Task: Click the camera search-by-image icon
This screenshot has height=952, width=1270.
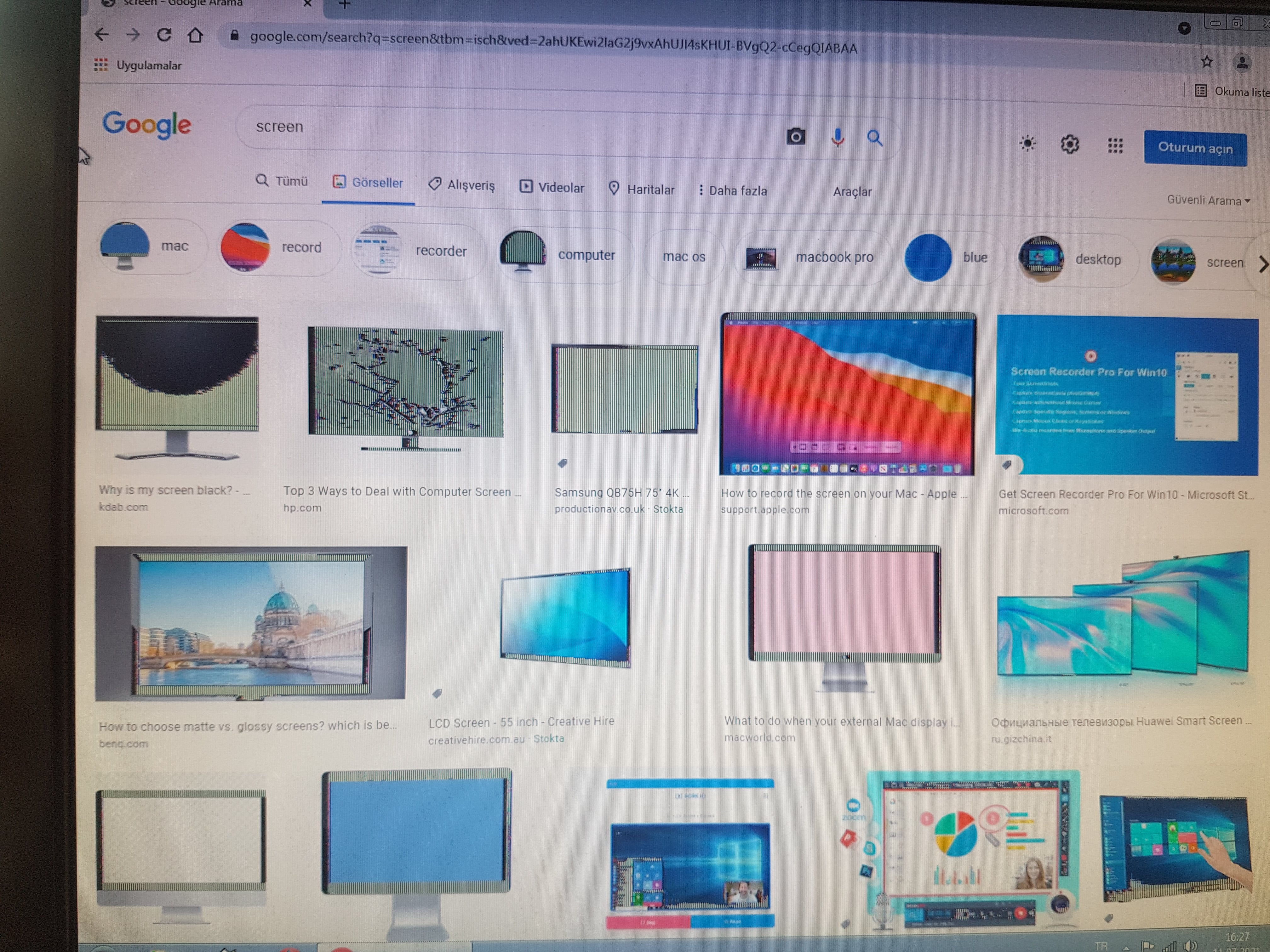Action: 795,137
